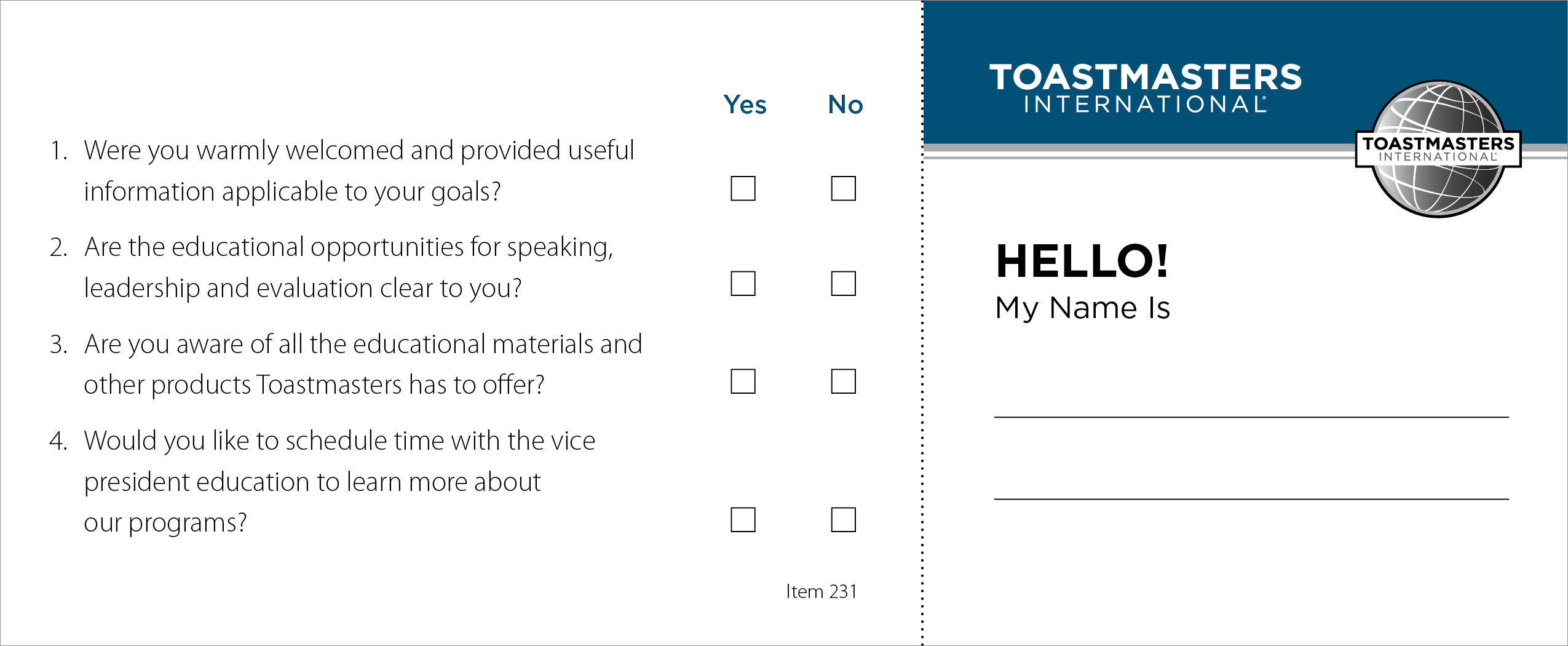Click the Yes column heading
The height and width of the screenshot is (646, 1568).
click(745, 105)
